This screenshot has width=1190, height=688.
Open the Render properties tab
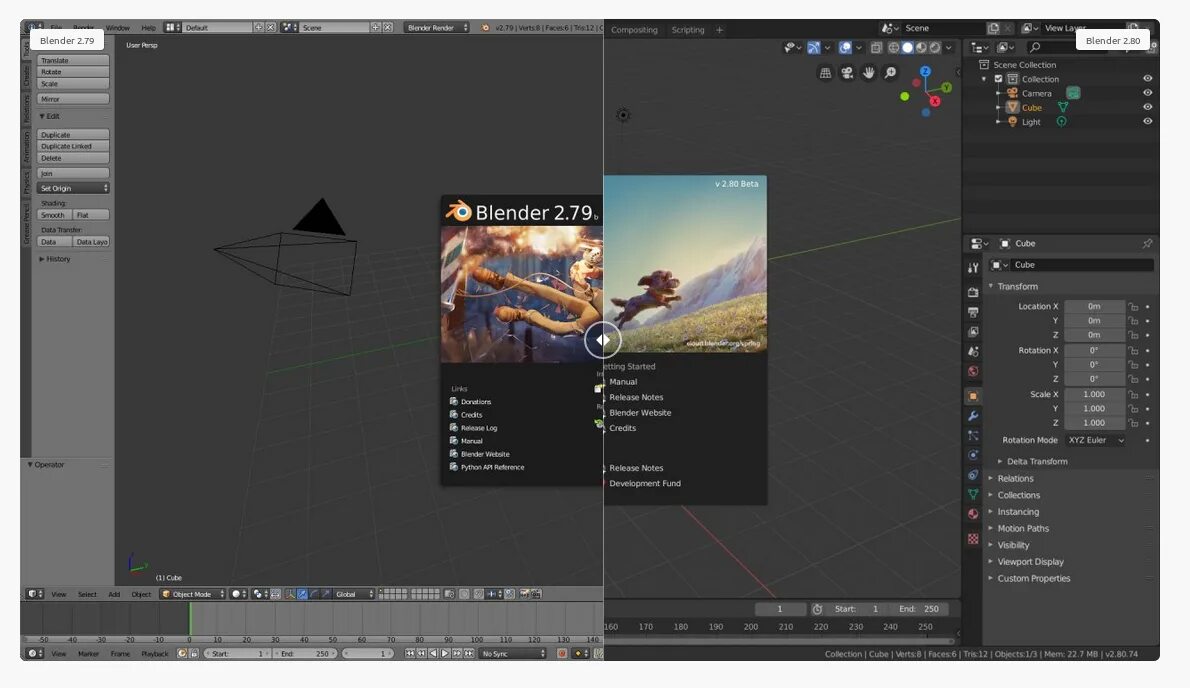pos(973,292)
